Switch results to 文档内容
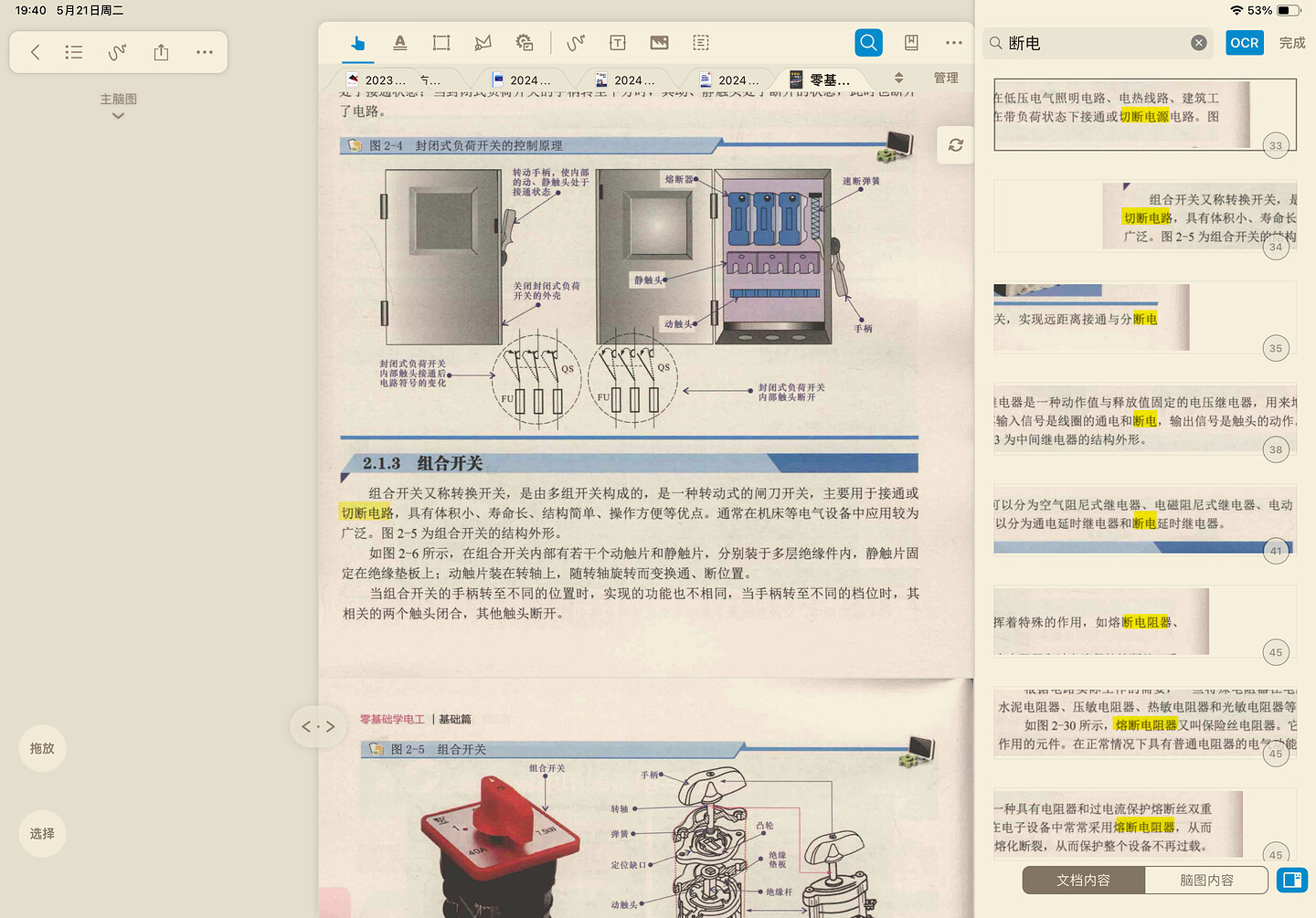Screen dimensions: 1316x918 [x=1084, y=880]
